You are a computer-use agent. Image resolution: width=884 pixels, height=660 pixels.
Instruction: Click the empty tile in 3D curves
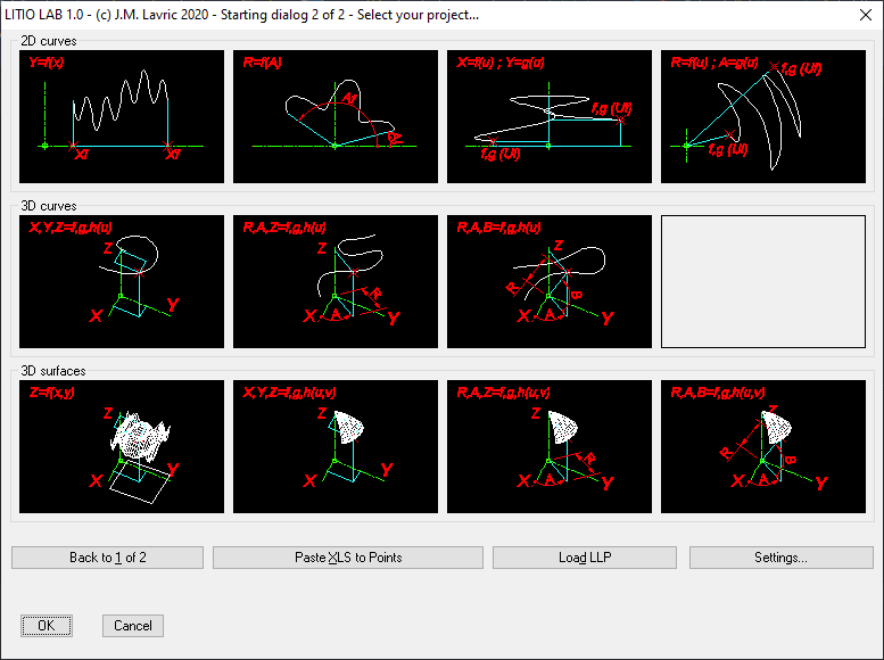pyautogui.click(x=763, y=282)
